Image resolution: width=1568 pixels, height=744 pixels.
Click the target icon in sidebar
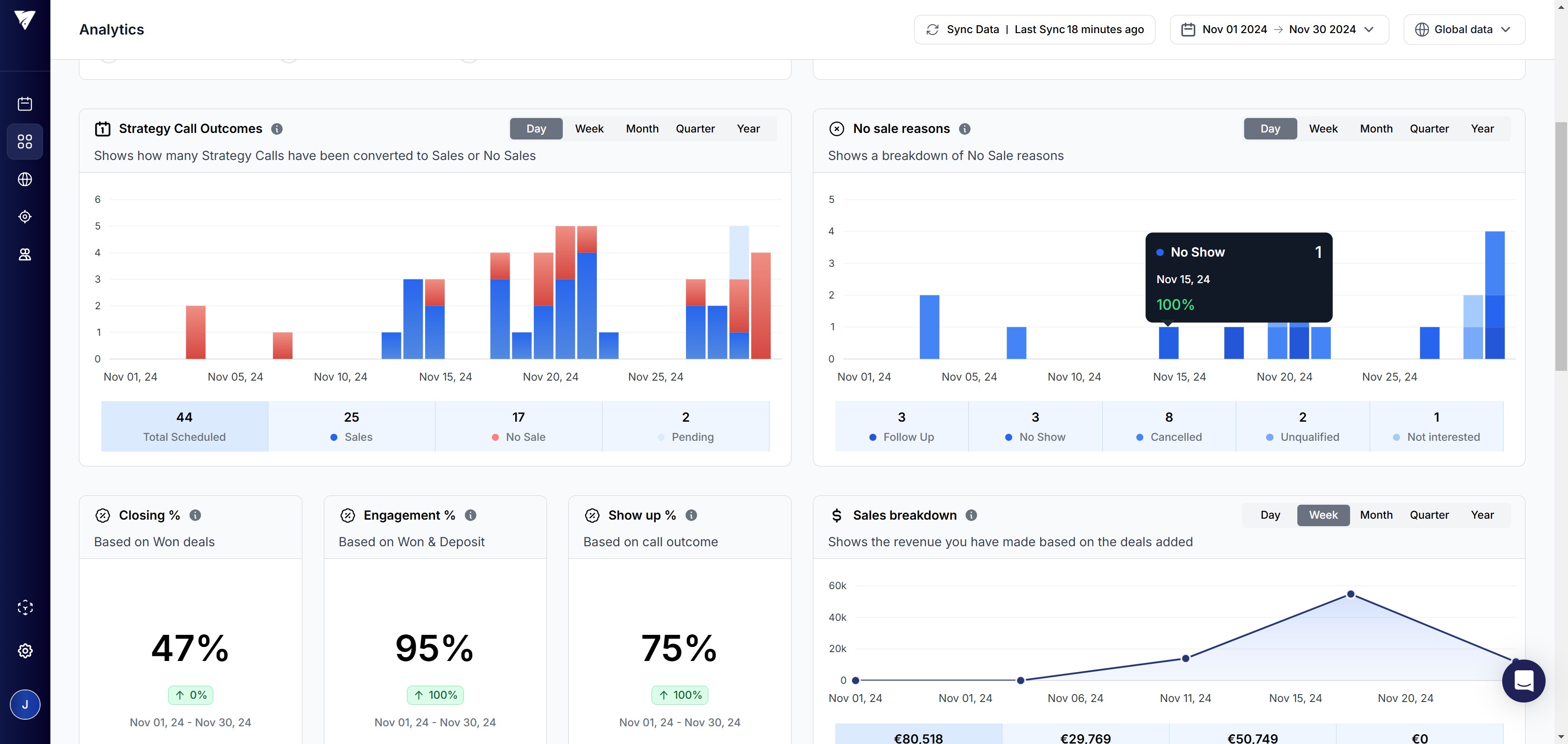click(25, 216)
